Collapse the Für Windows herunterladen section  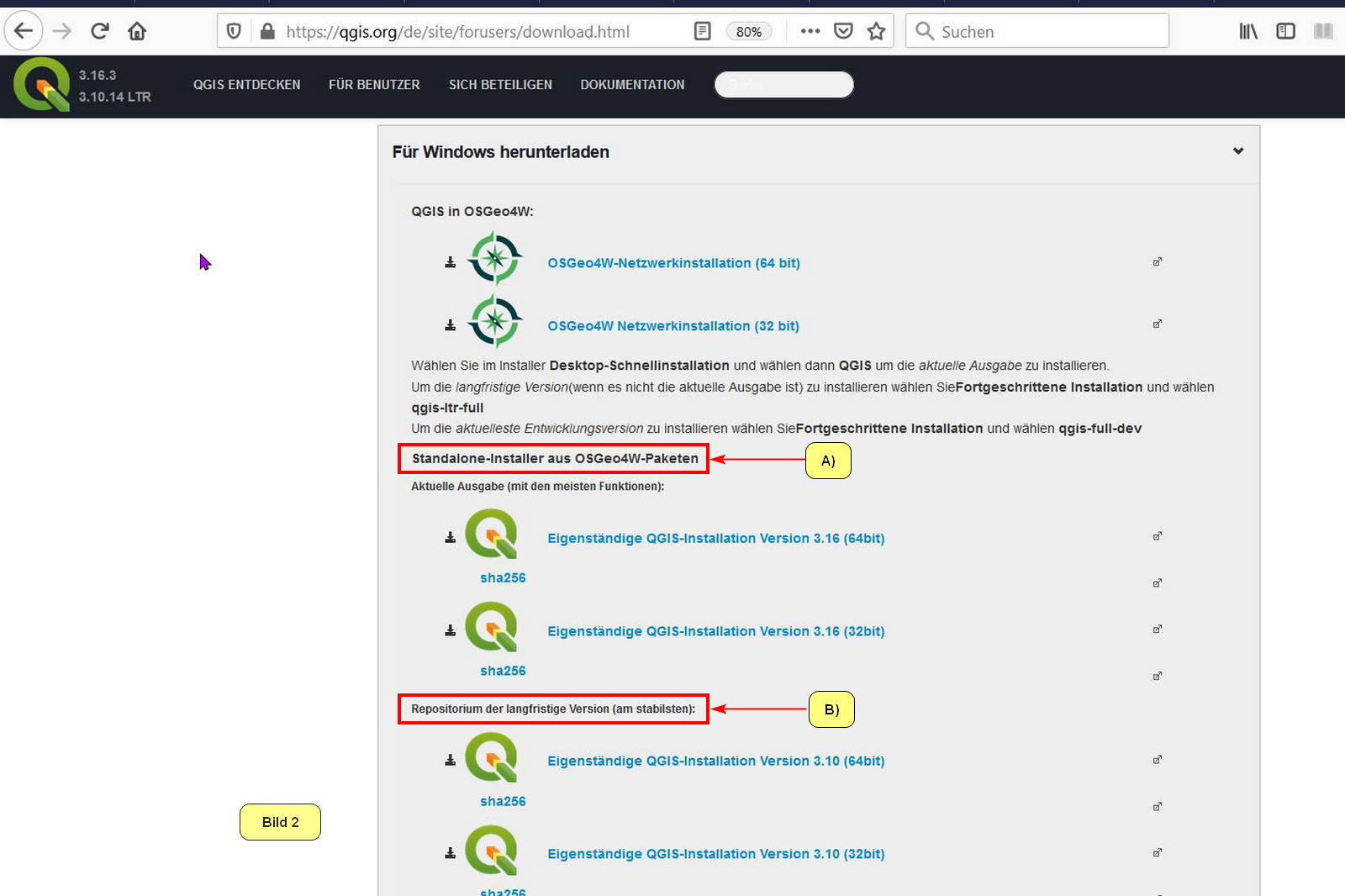pos(1237,151)
